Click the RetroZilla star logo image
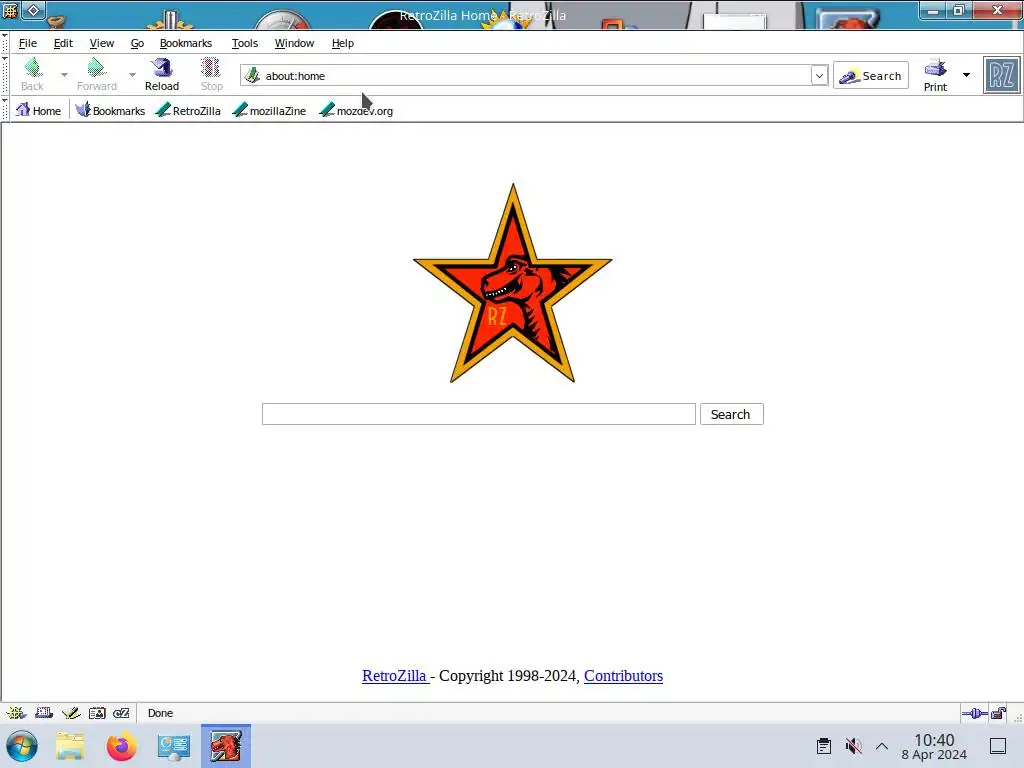This screenshot has width=1024, height=768. tap(513, 283)
